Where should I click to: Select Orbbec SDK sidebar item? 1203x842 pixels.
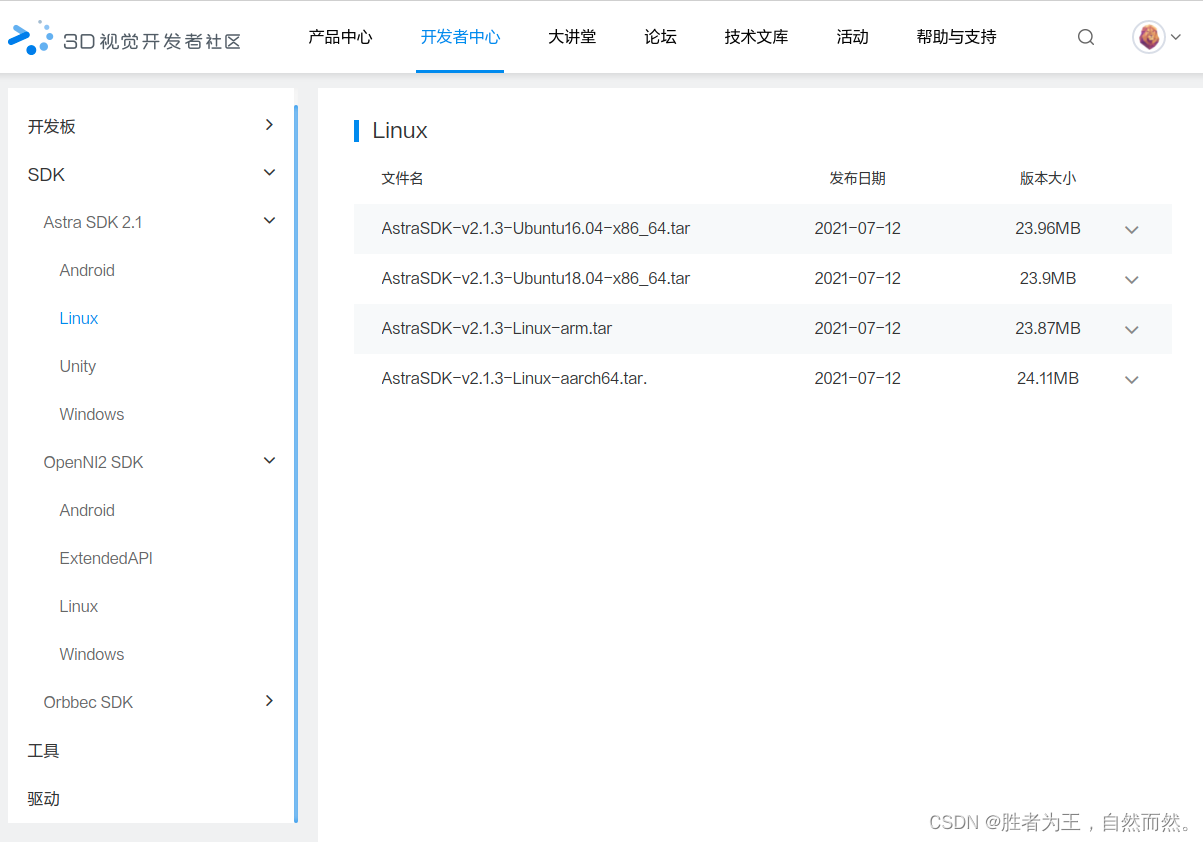[88, 702]
